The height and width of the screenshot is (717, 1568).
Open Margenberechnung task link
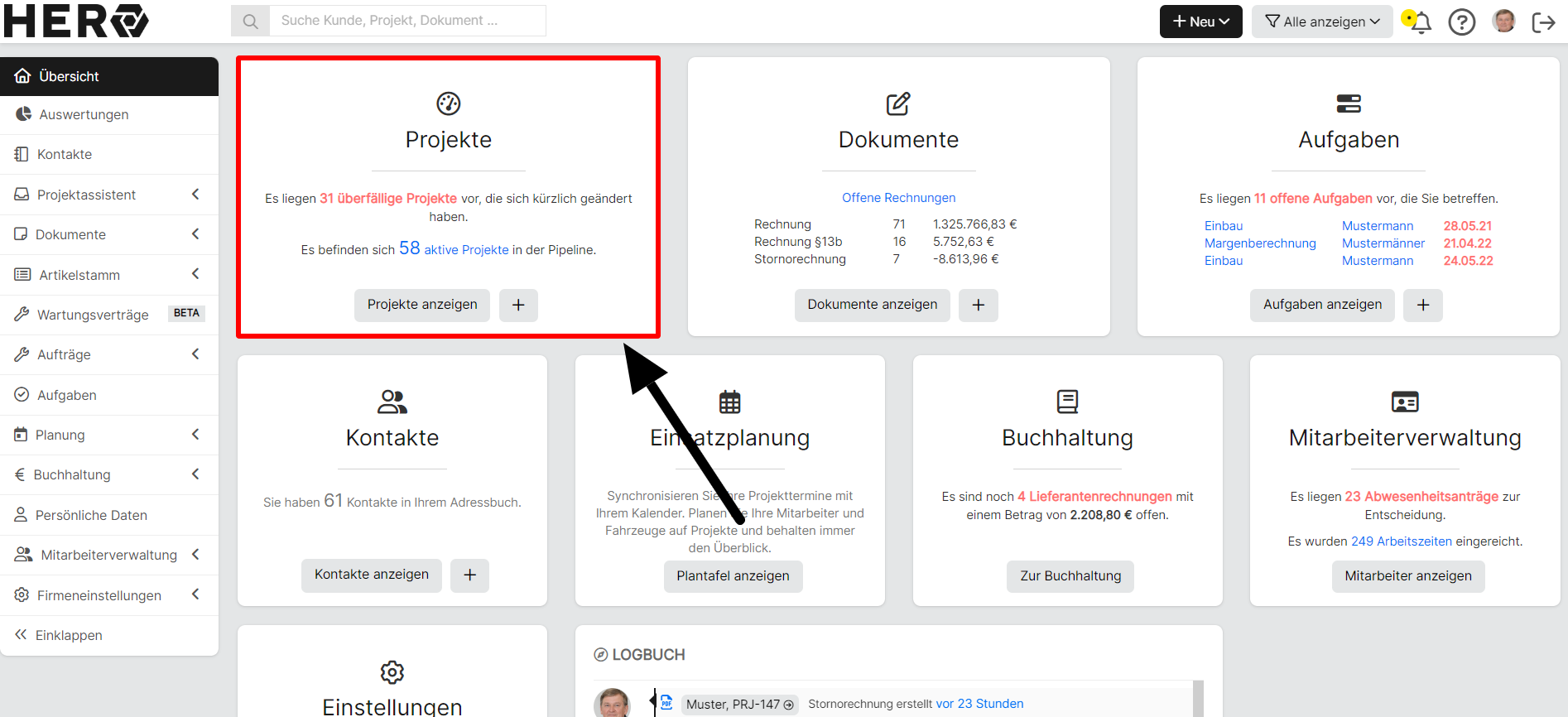(1260, 243)
